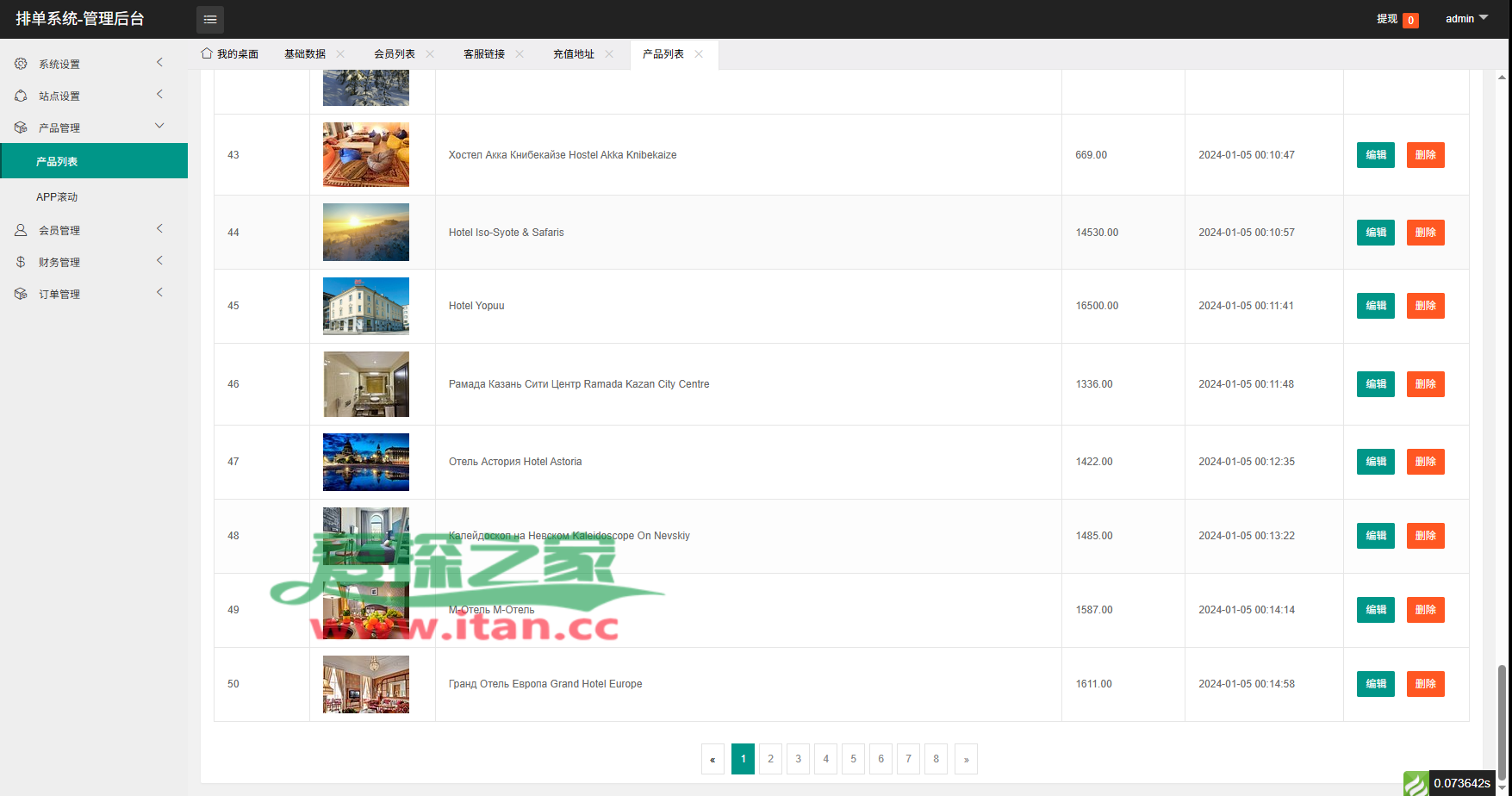Image resolution: width=1512 pixels, height=796 pixels.
Task: Click the 系统设置 gear icon
Action: tap(21, 64)
